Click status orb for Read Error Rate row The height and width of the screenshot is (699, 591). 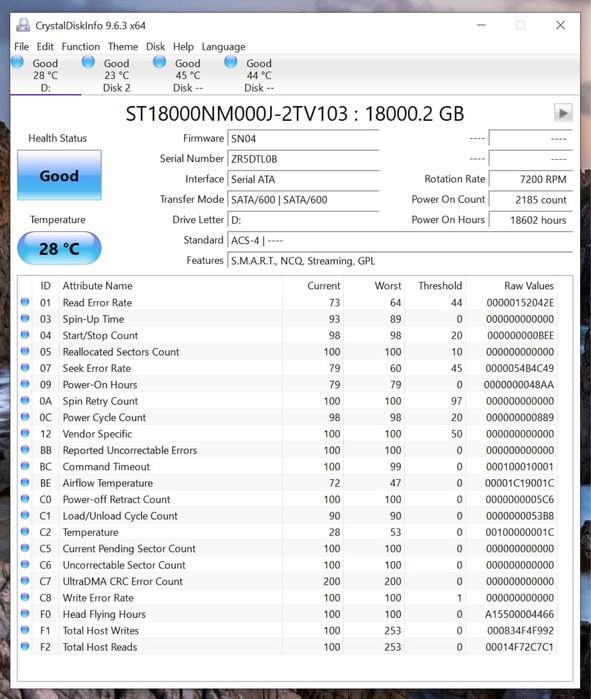[25, 302]
